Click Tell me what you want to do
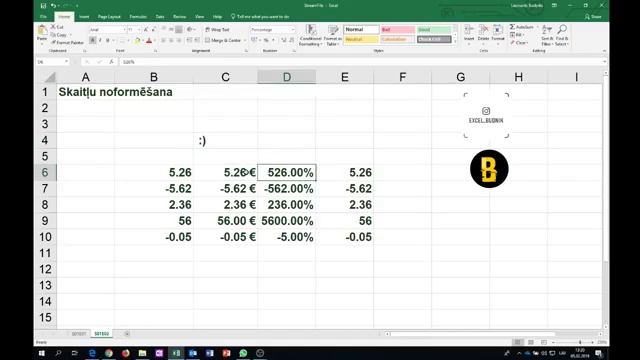Viewport: 640px width, 360px height. pos(260,17)
